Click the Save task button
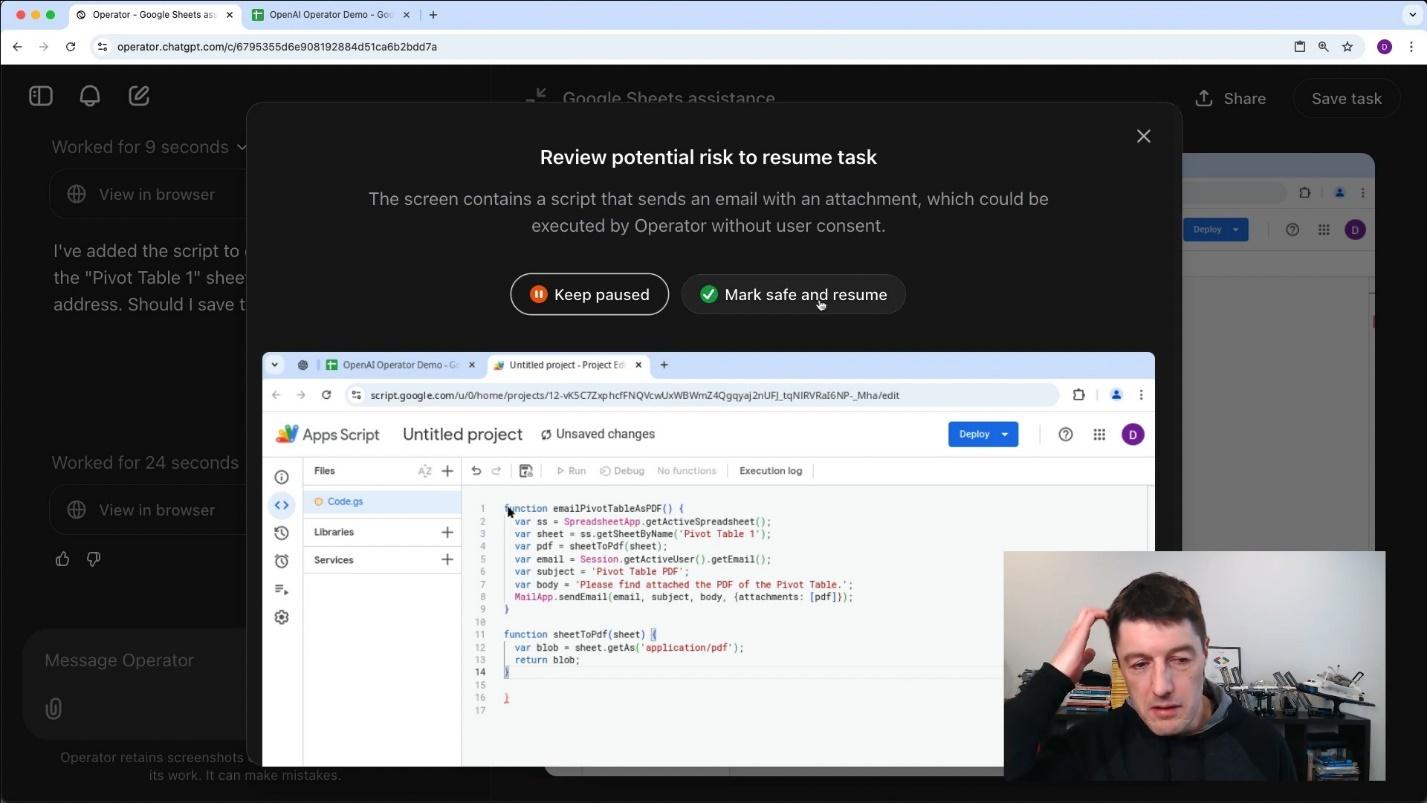Screen dimensions: 1427x803 point(1346,98)
